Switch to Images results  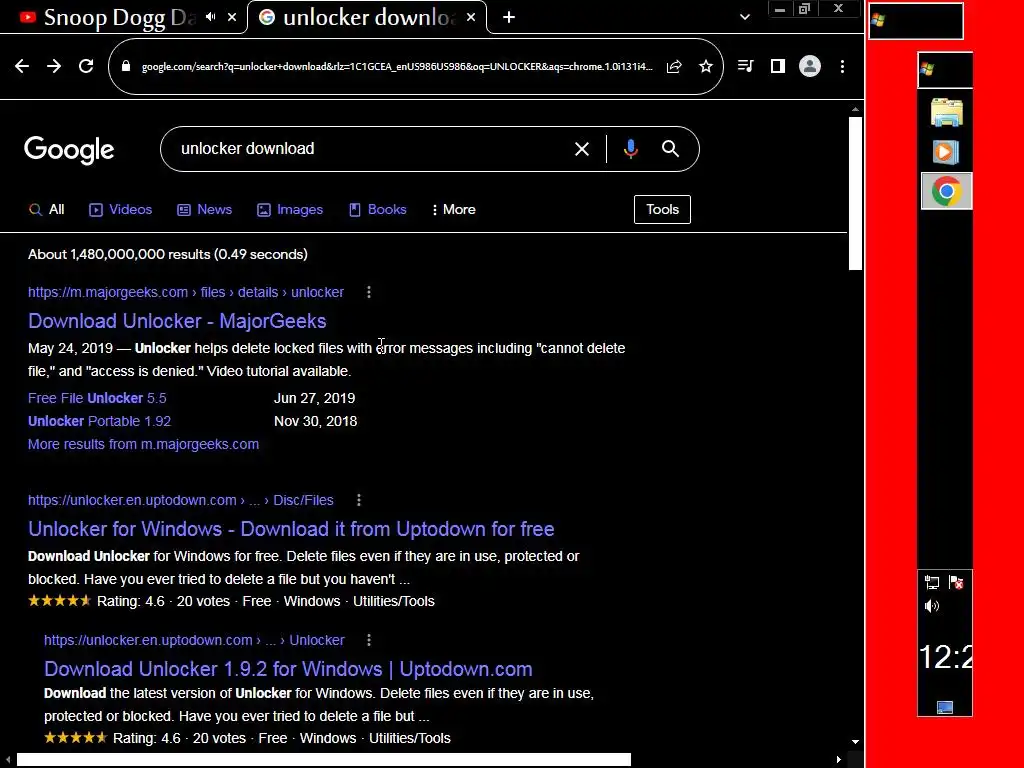290,210
